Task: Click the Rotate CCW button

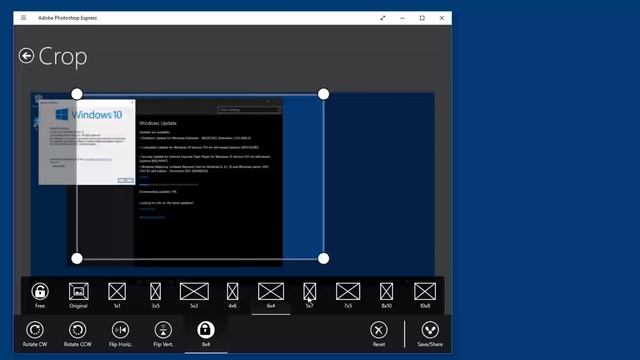Action: click(x=78, y=334)
